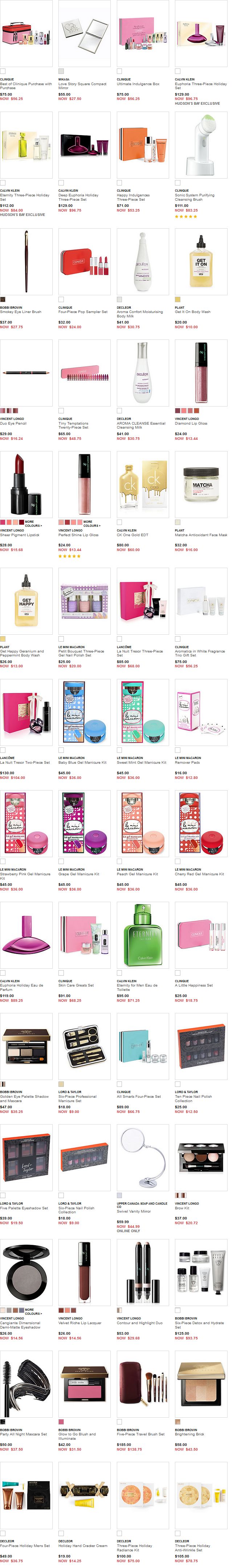Pick the dark swatch under Smokey Eye Liner Brush
The height and width of the screenshot is (1568, 233).
point(3,299)
